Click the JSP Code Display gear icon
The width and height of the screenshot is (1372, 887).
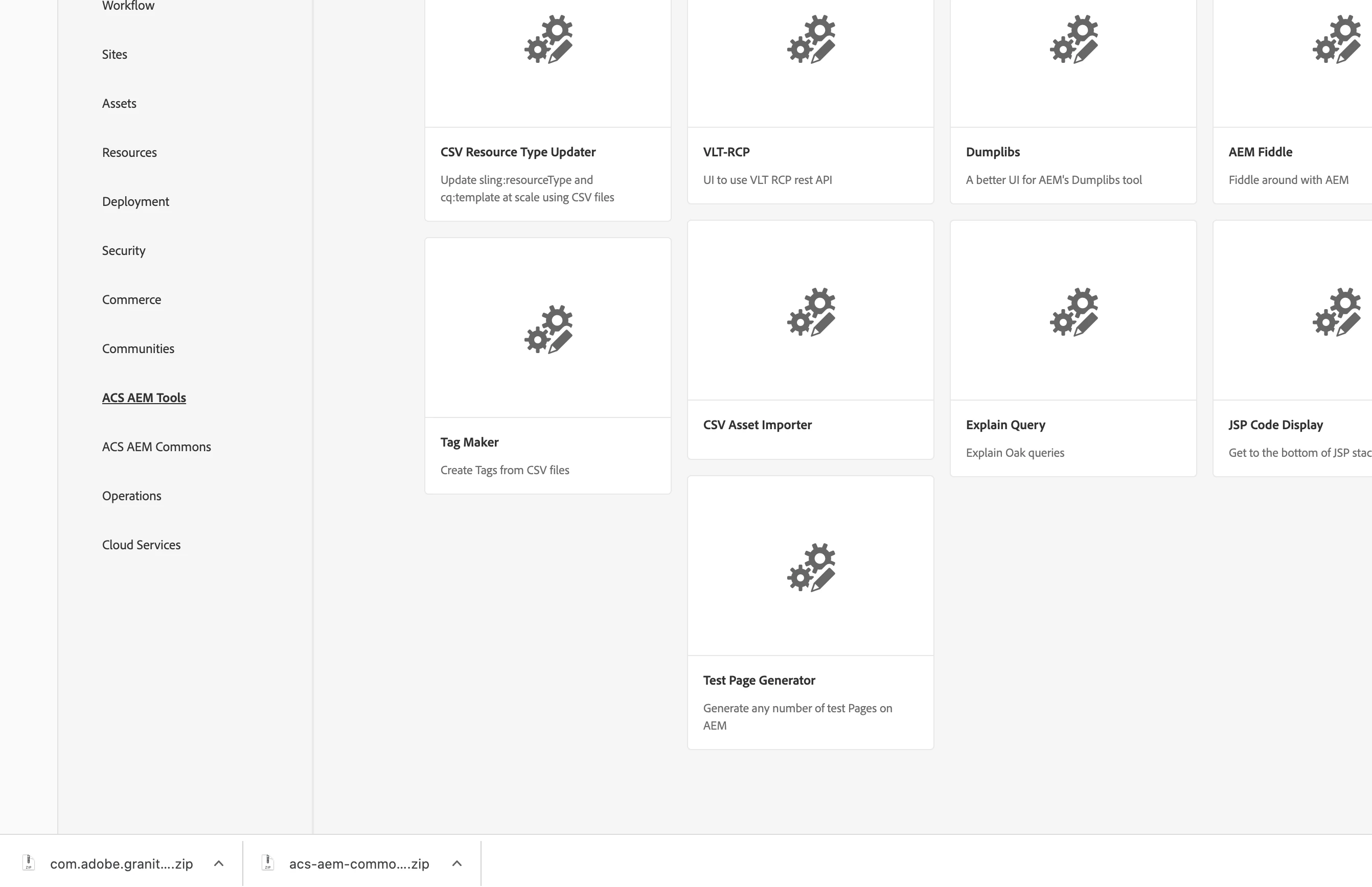(1336, 312)
